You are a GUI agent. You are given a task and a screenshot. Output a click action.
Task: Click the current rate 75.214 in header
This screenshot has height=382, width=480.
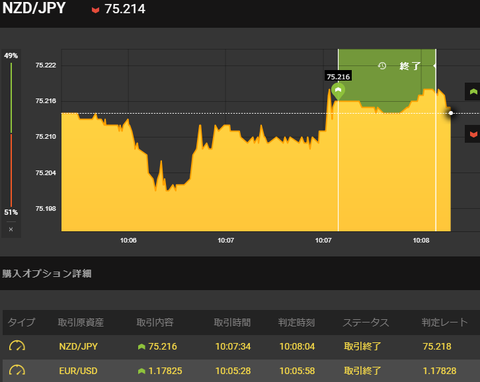click(x=125, y=9)
